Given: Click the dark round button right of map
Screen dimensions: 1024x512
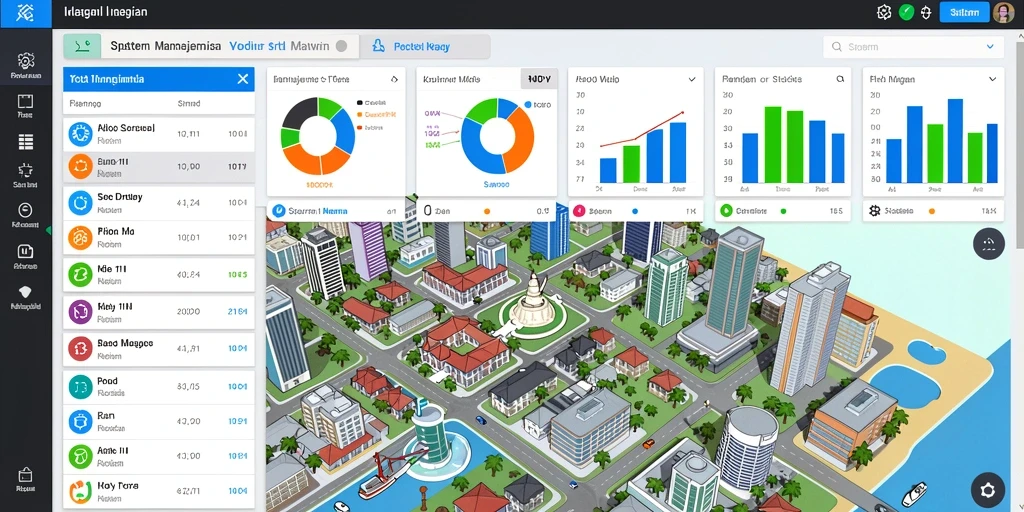Looking at the screenshot, I should (x=988, y=244).
